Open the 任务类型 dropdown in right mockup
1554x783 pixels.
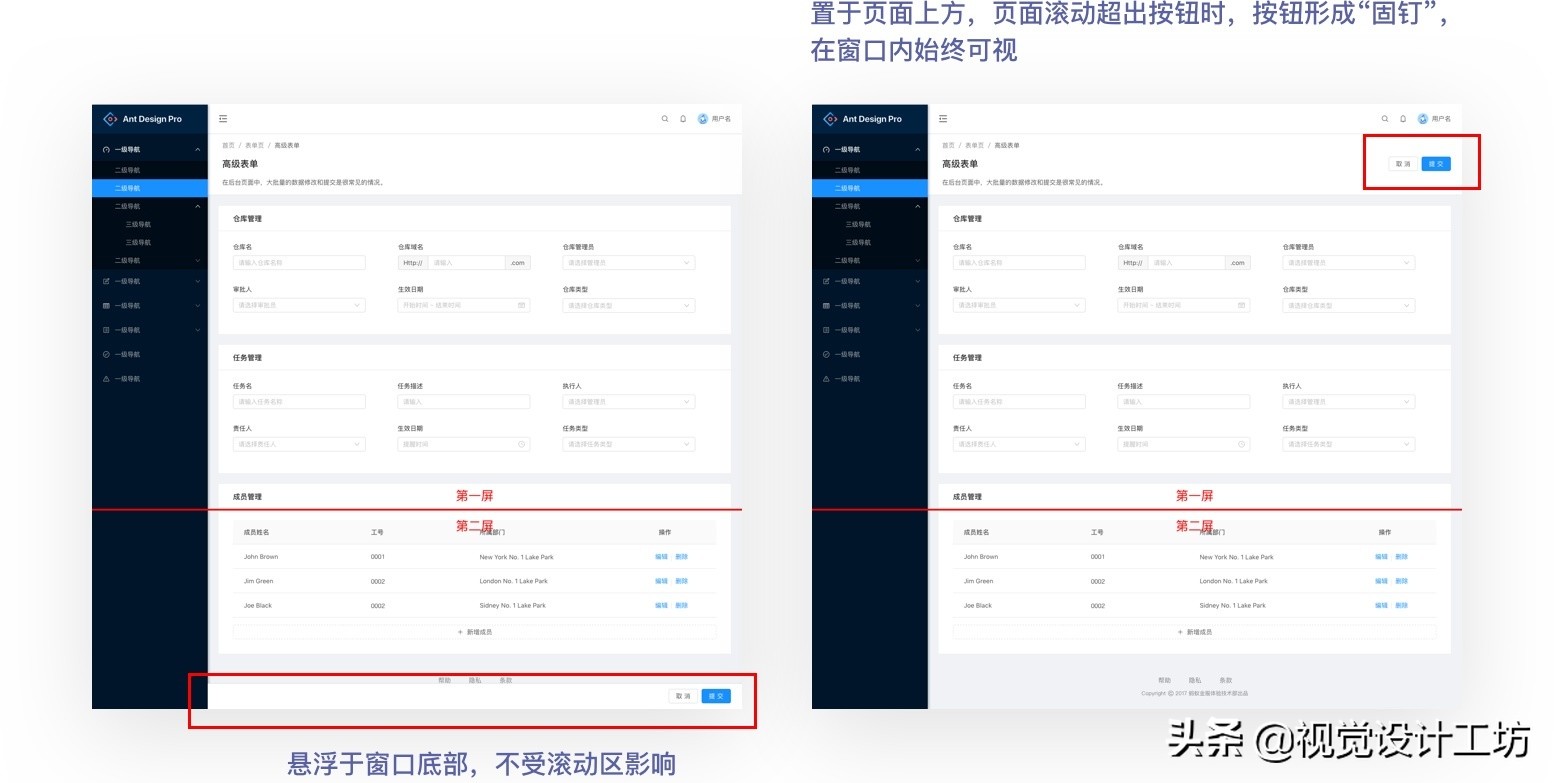1349,444
